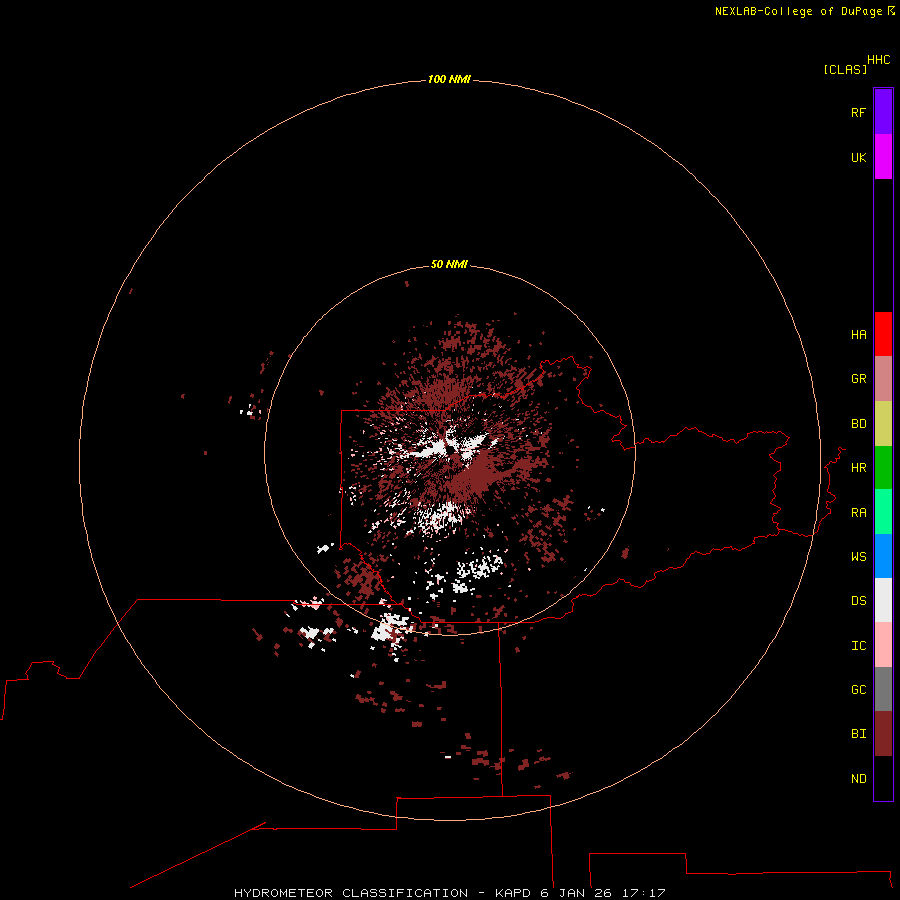The image size is (900, 900).
Task: Click the IC pink legend swatch
Action: point(883,645)
